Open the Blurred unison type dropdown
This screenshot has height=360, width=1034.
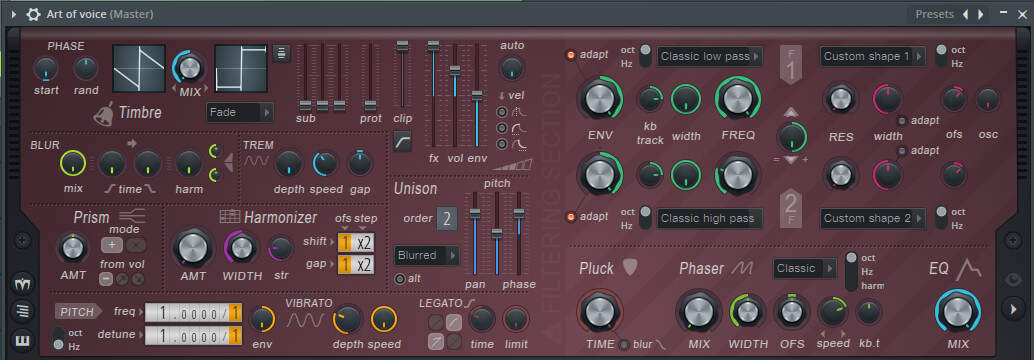click(x=427, y=255)
